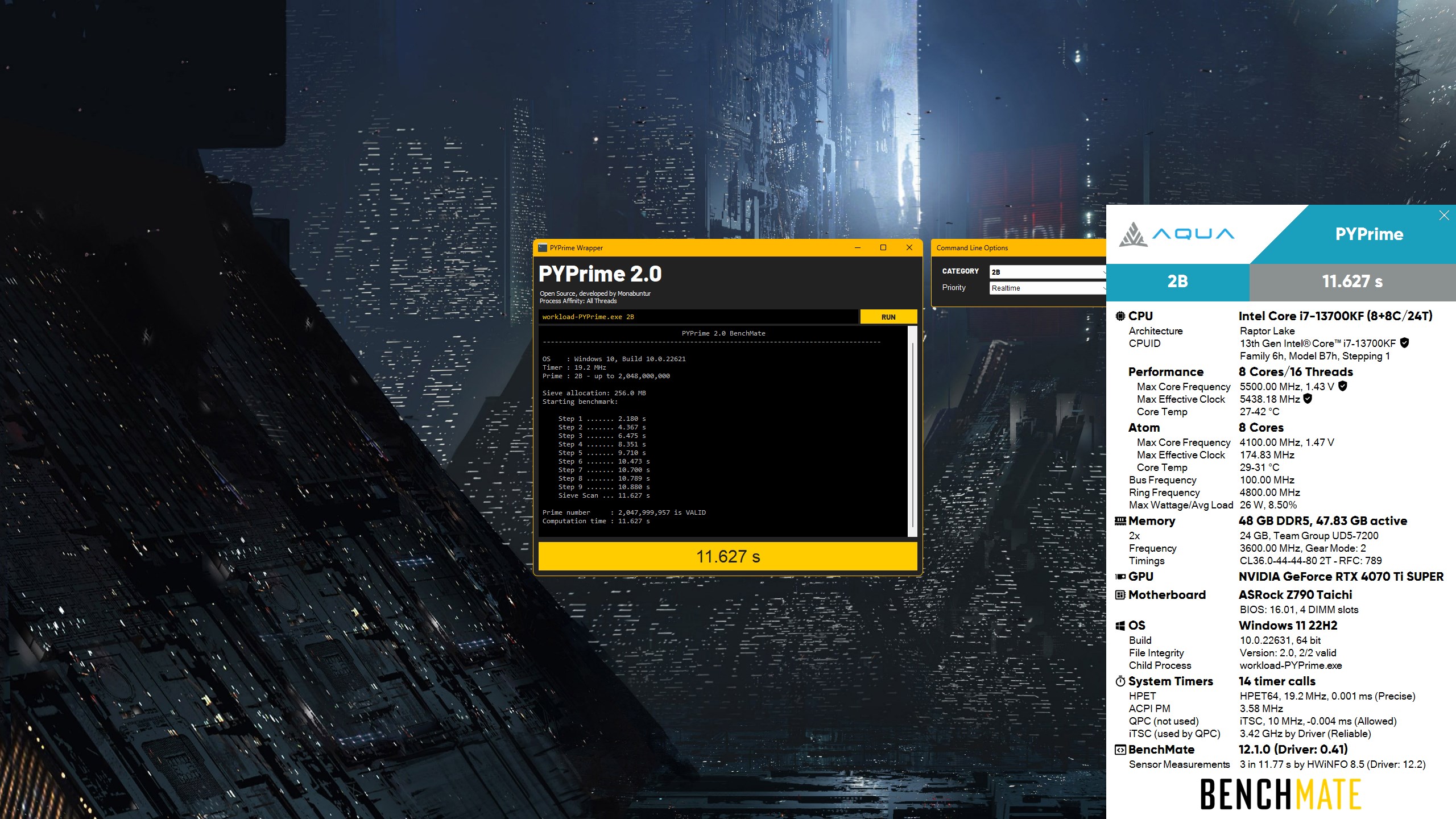Click the 'Computation time : 11.627 s' line

pyautogui.click(x=595, y=521)
